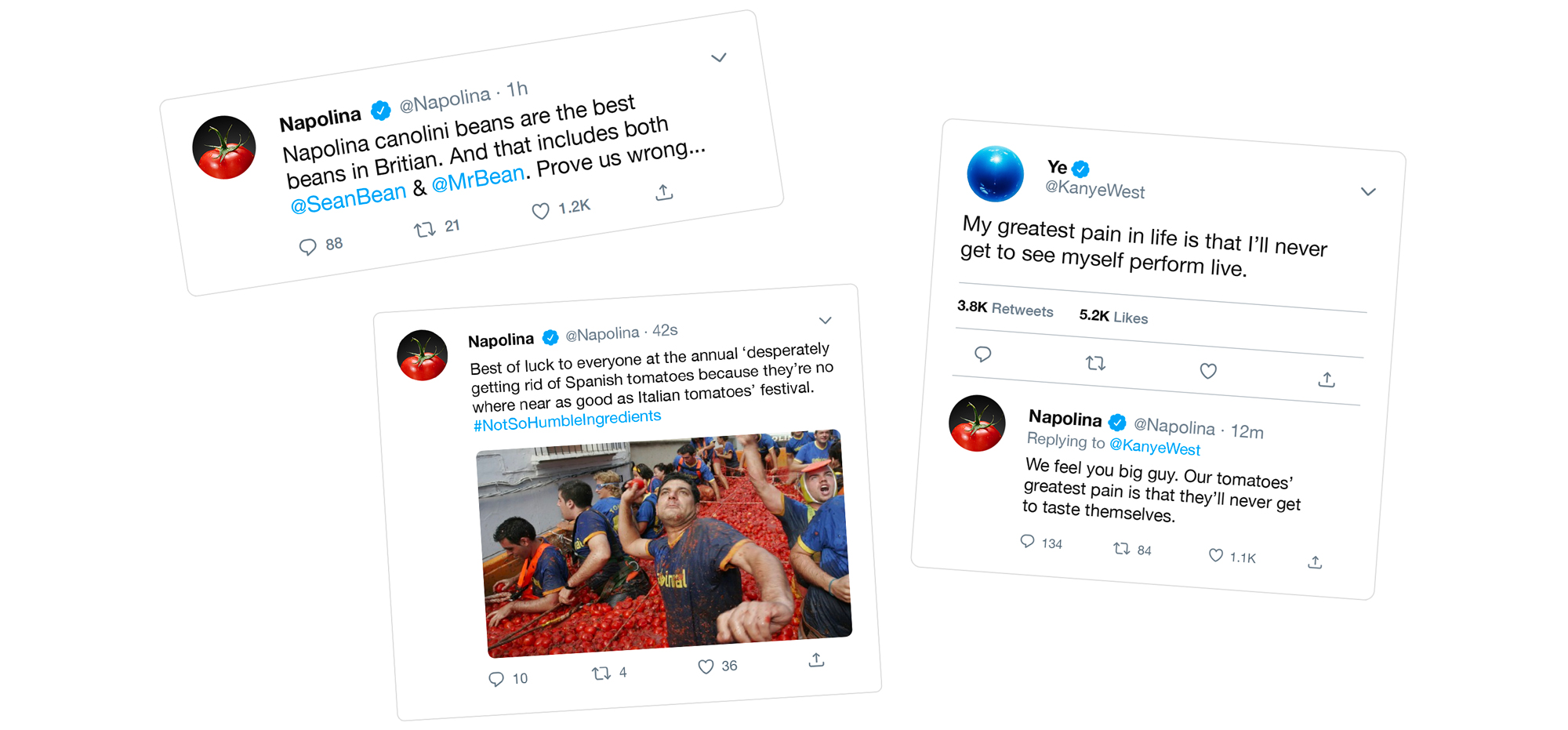Screen dimensions: 1568x730
Task: View the 3.8K Retweets list
Action: (1005, 308)
